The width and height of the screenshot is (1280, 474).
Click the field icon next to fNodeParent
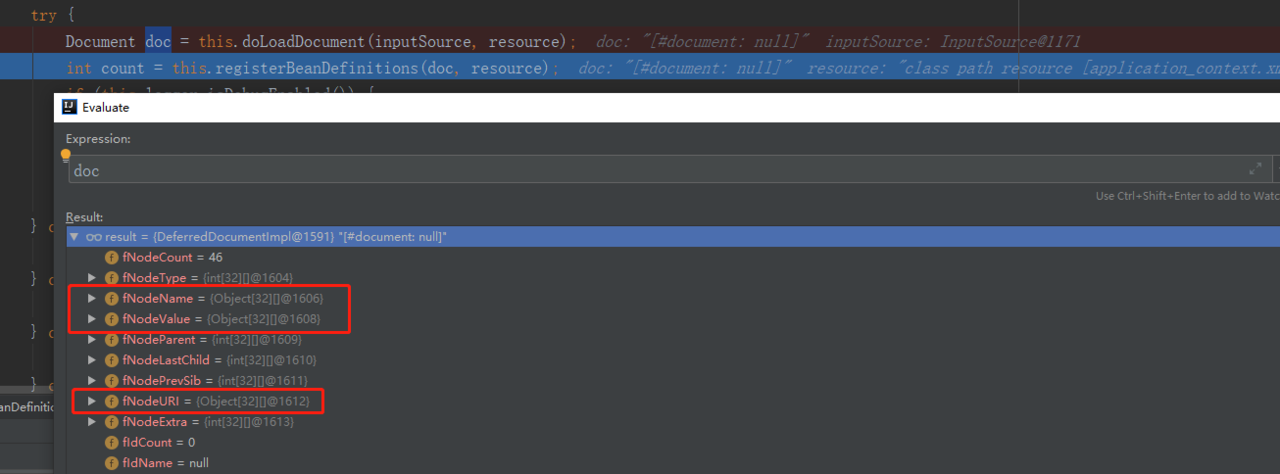click(x=112, y=340)
